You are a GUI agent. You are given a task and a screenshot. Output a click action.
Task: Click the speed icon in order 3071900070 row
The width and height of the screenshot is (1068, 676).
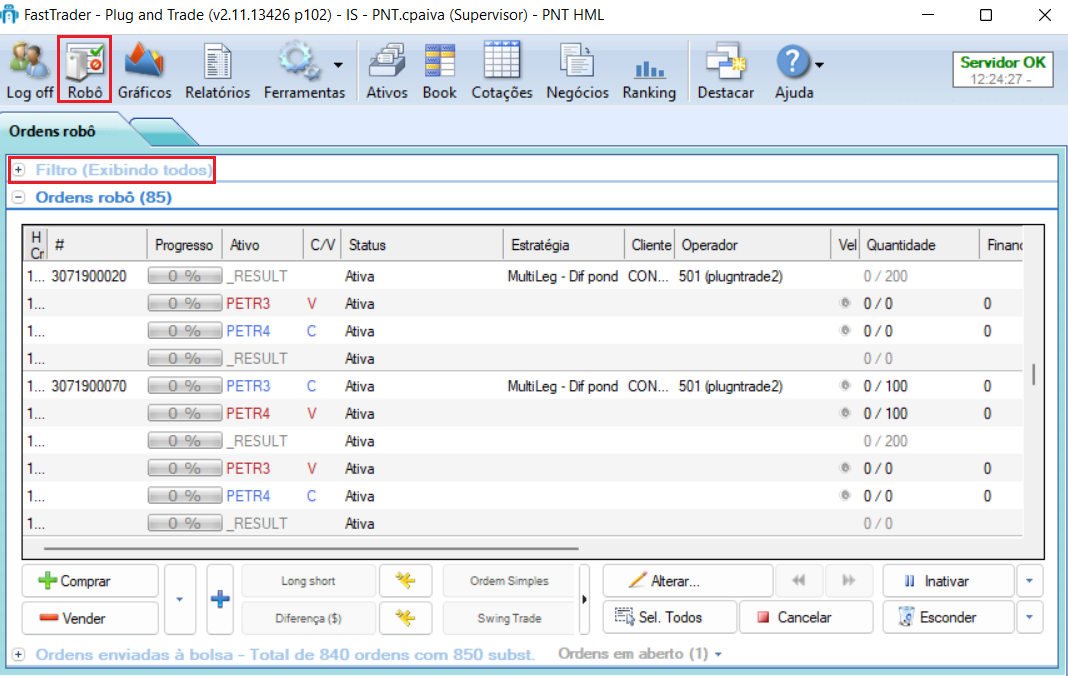point(845,386)
